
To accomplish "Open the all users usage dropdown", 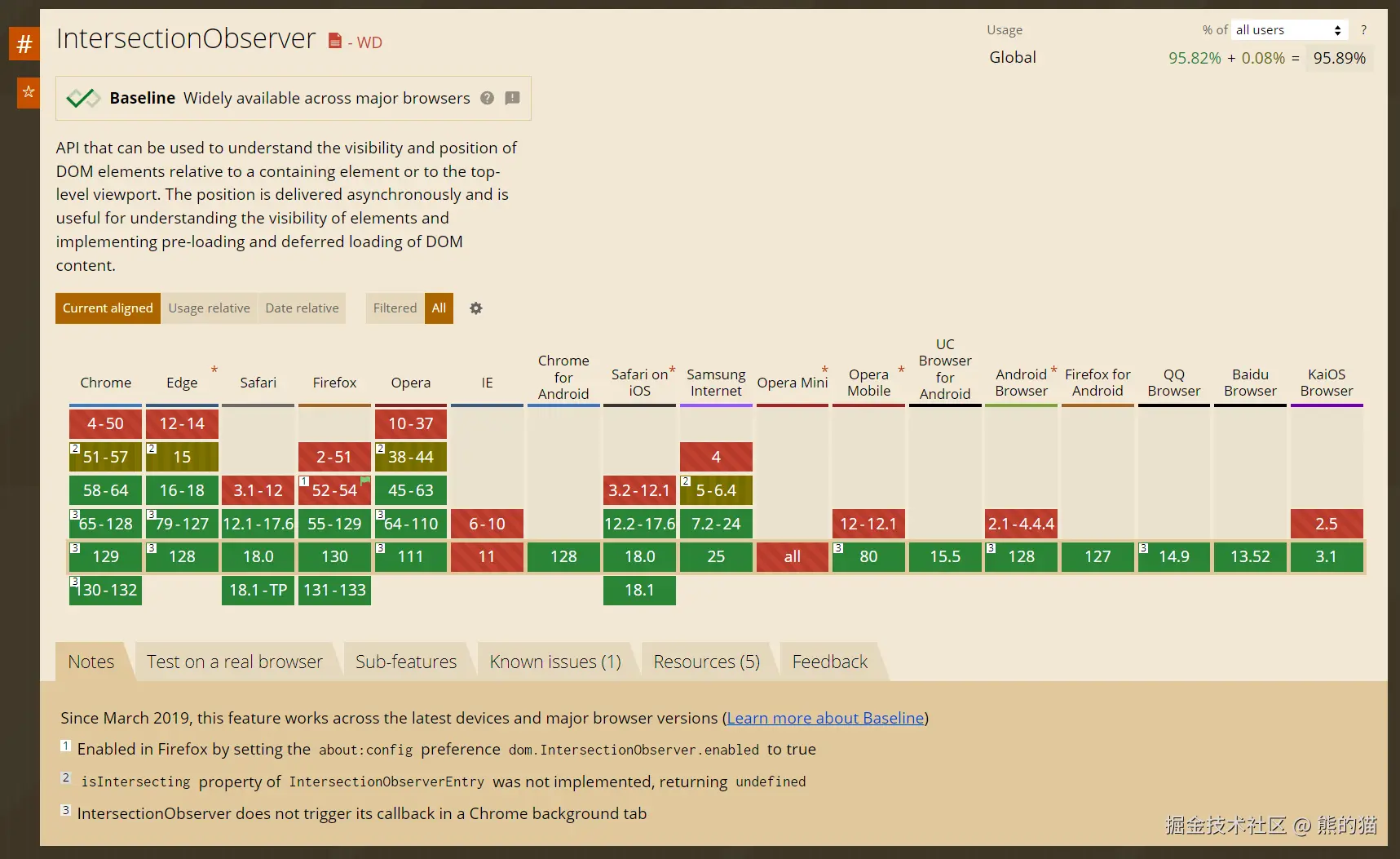I will 1288,30.
